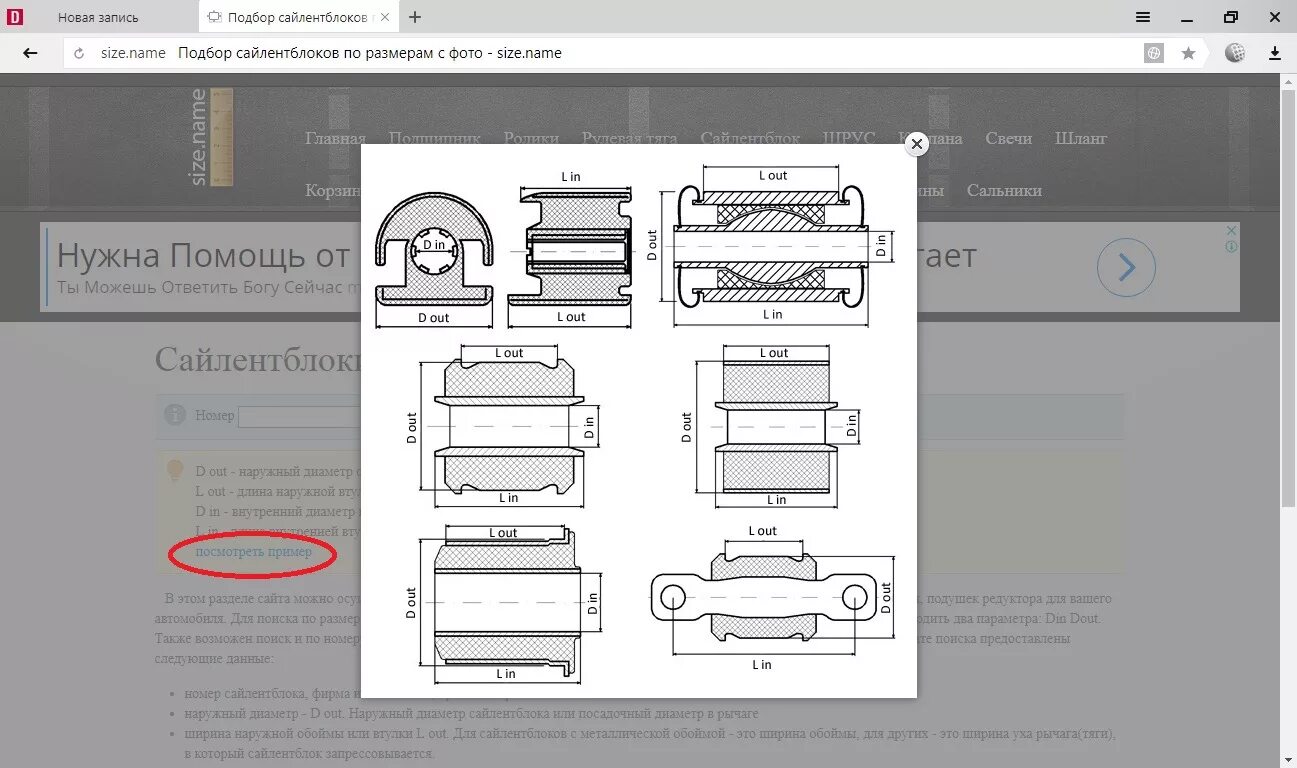The width and height of the screenshot is (1297, 768).
Task: Focus the Номер input field
Action: [299, 416]
